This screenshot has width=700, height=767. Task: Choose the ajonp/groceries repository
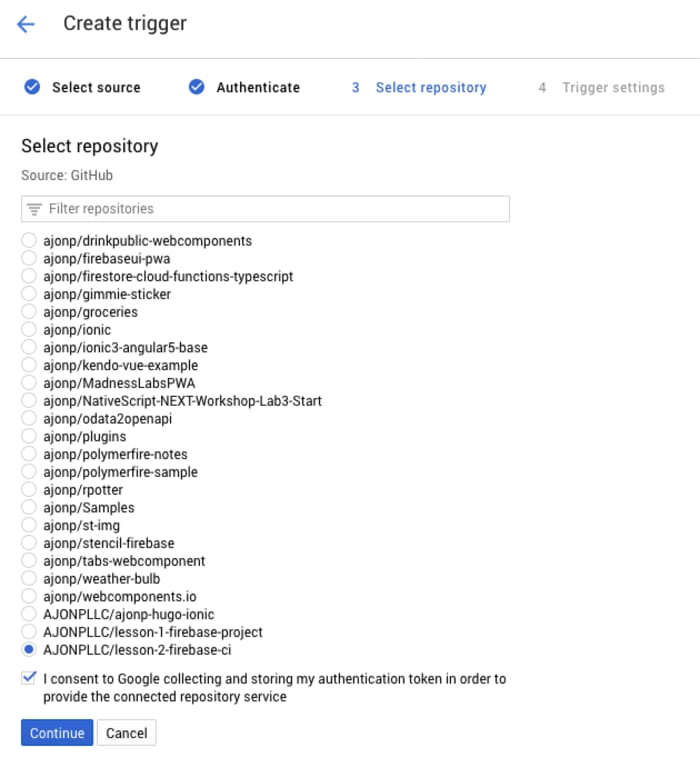click(x=29, y=312)
